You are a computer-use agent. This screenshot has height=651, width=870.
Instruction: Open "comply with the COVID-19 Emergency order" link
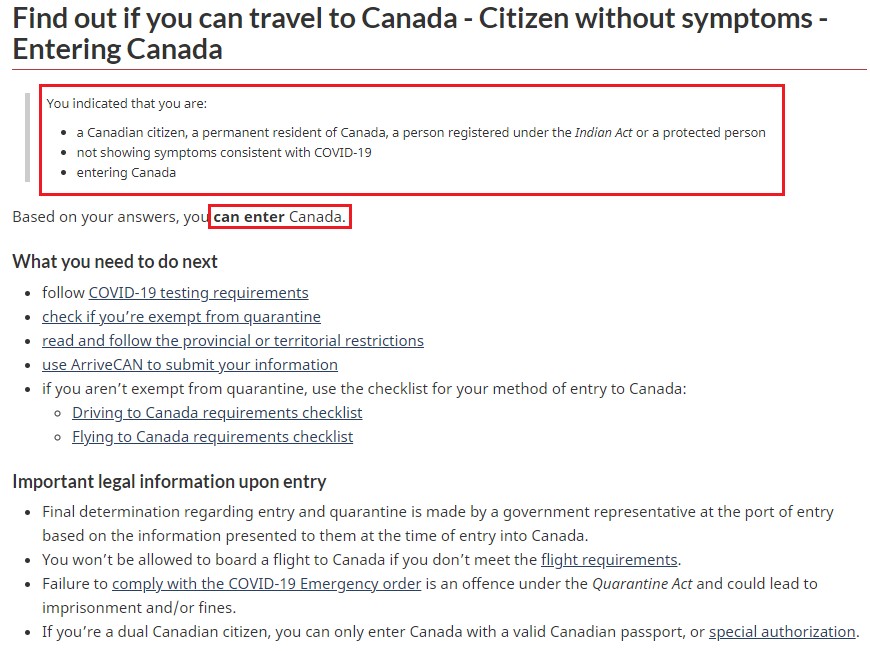click(266, 584)
